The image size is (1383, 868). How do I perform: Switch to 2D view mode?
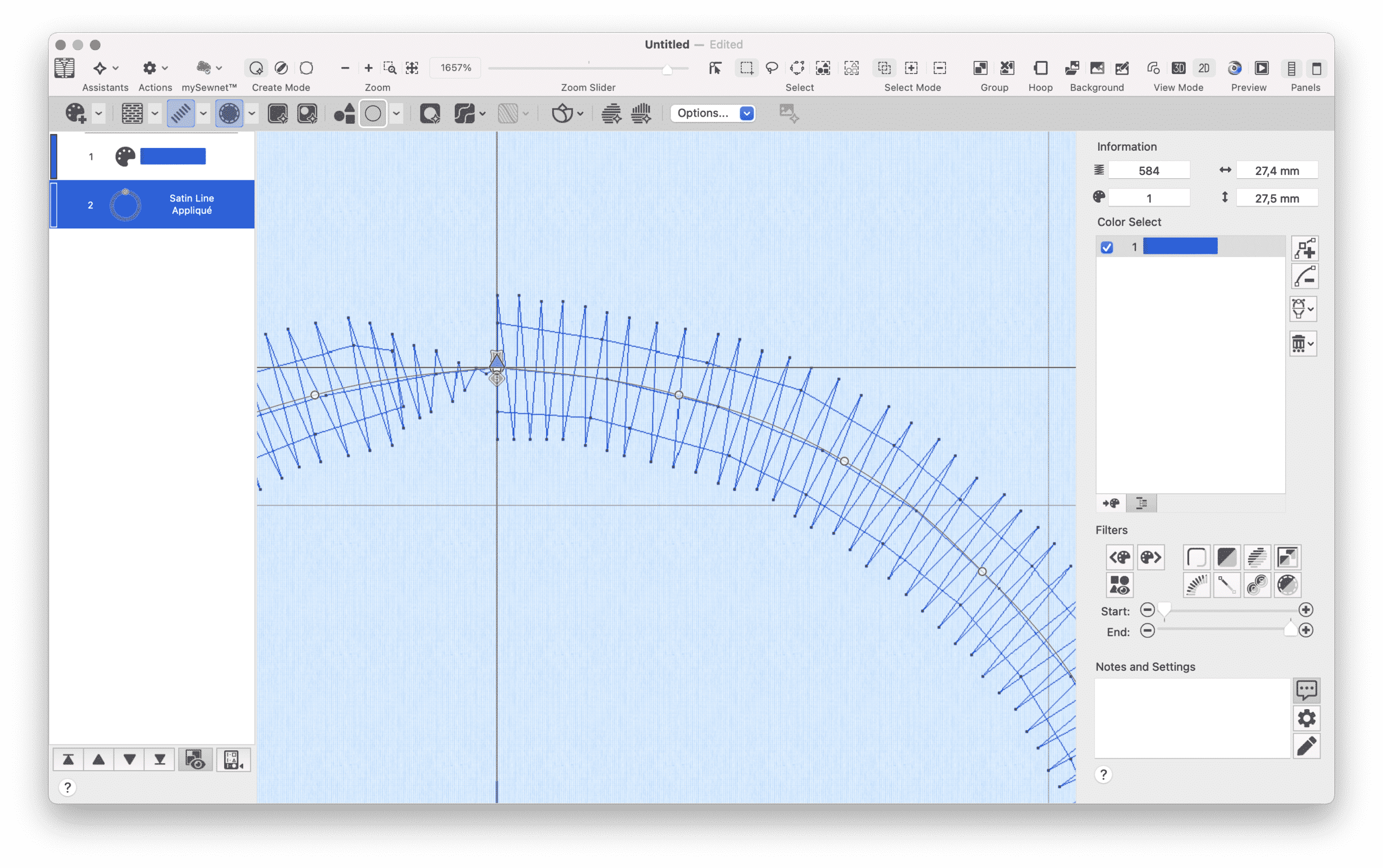click(1203, 68)
